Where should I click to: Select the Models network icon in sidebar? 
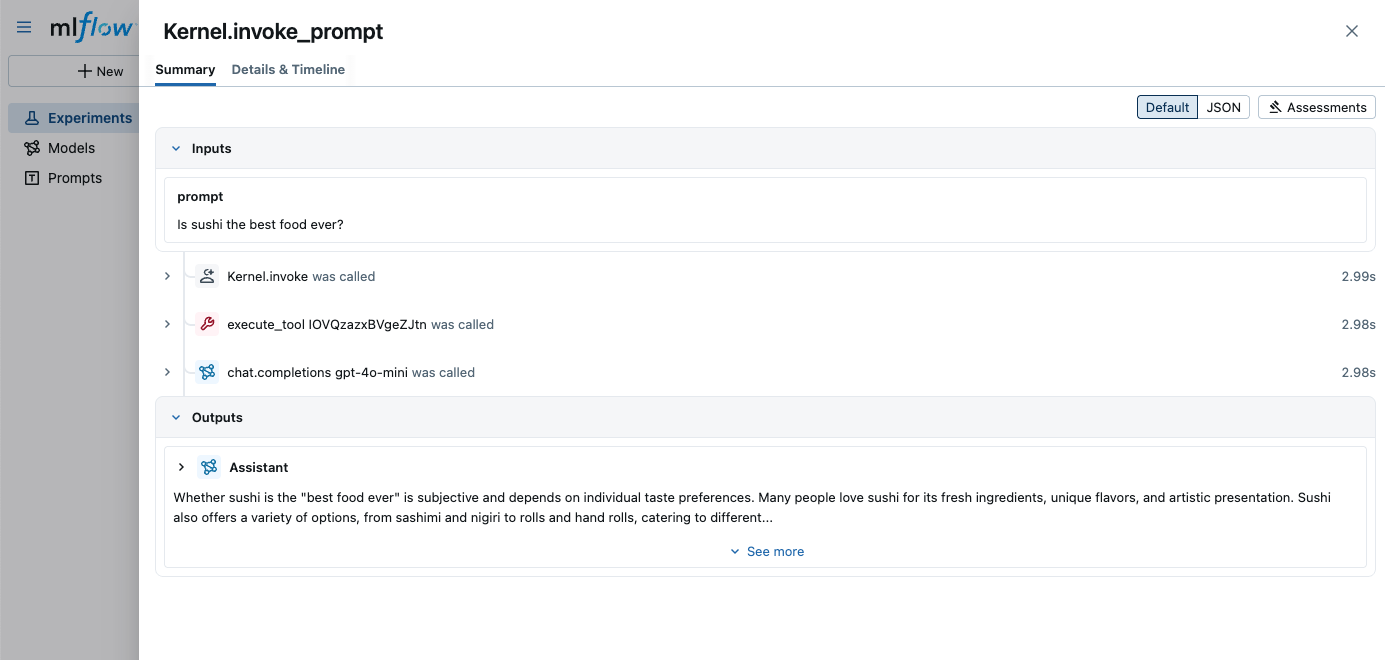tap(31, 148)
